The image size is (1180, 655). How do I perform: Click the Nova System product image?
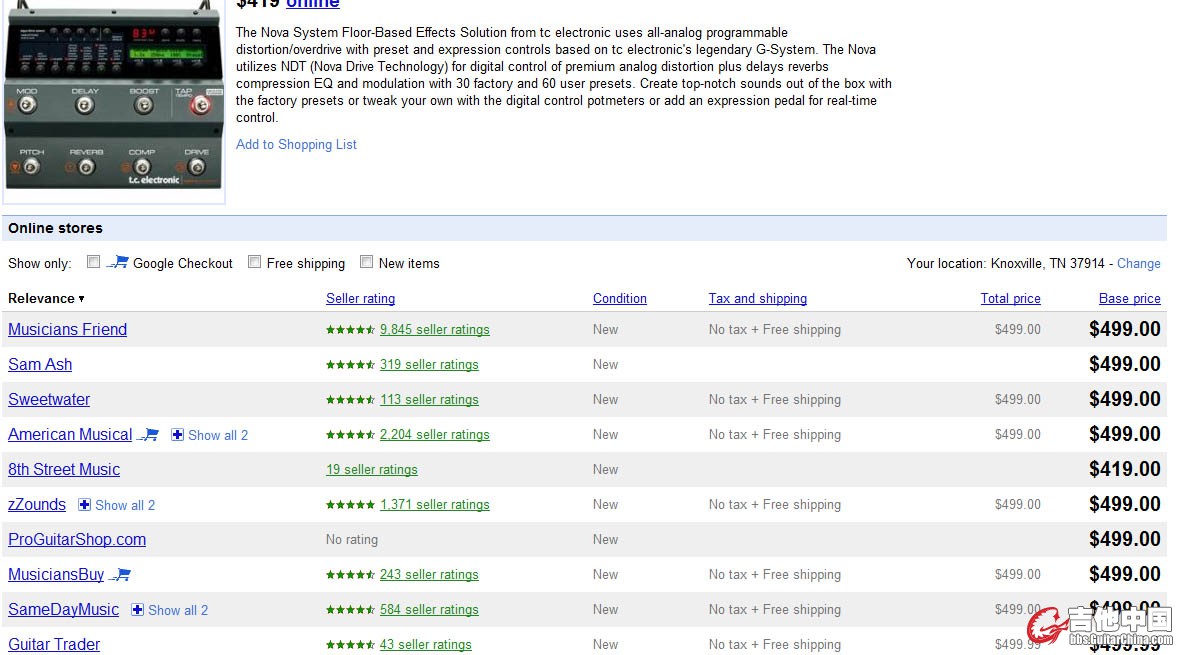tap(114, 97)
